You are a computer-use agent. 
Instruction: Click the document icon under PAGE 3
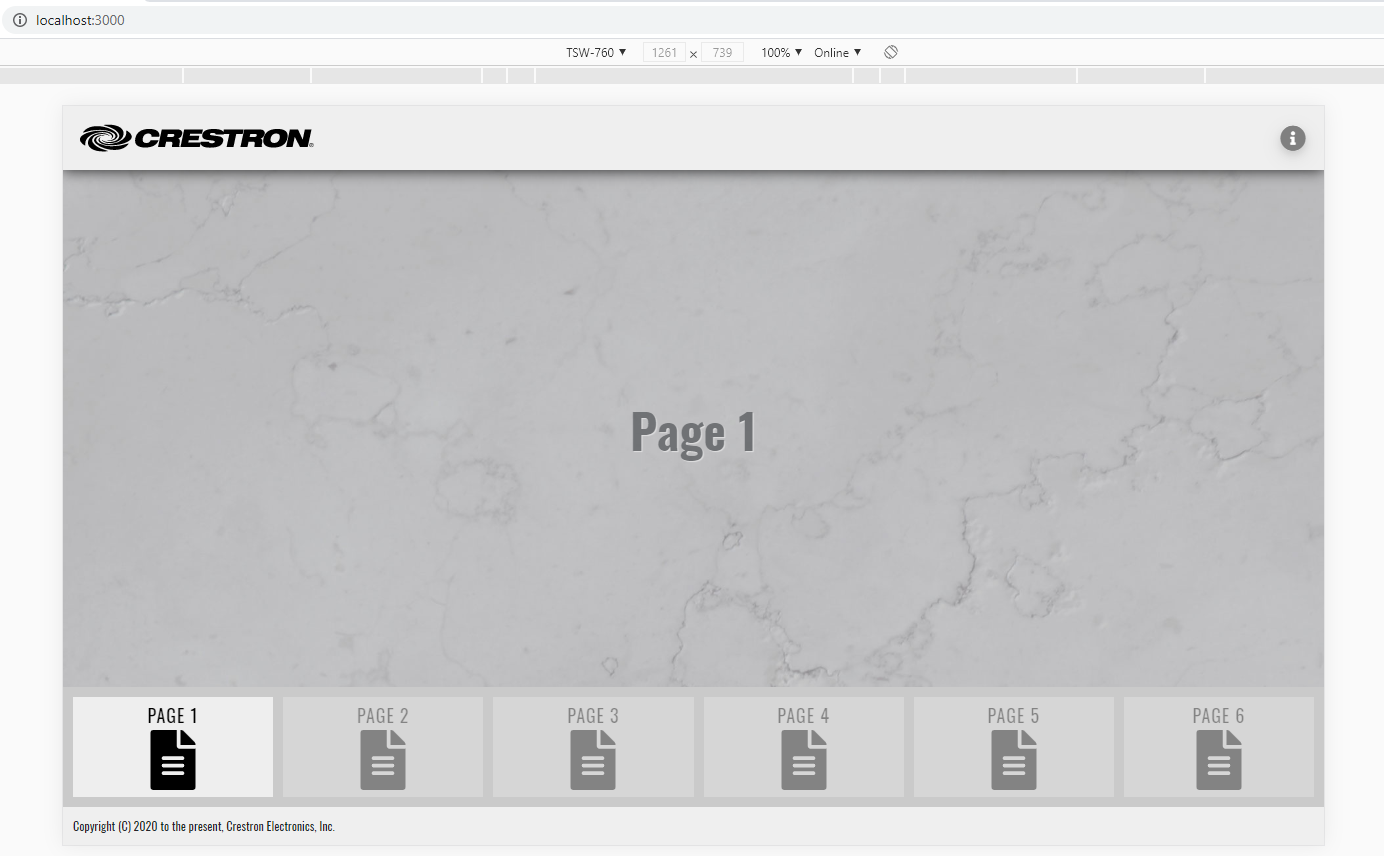coord(593,760)
